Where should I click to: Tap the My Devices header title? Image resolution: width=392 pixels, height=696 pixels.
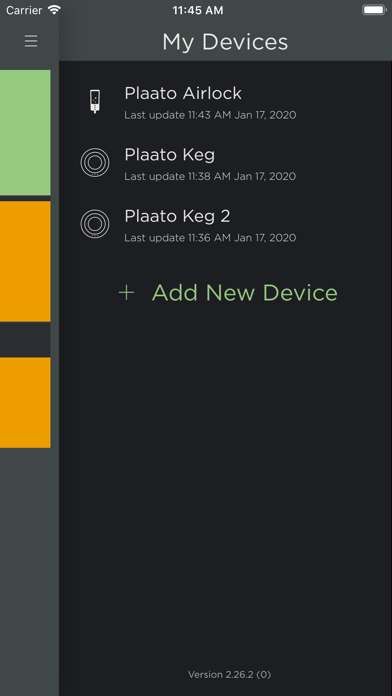pyautogui.click(x=225, y=42)
